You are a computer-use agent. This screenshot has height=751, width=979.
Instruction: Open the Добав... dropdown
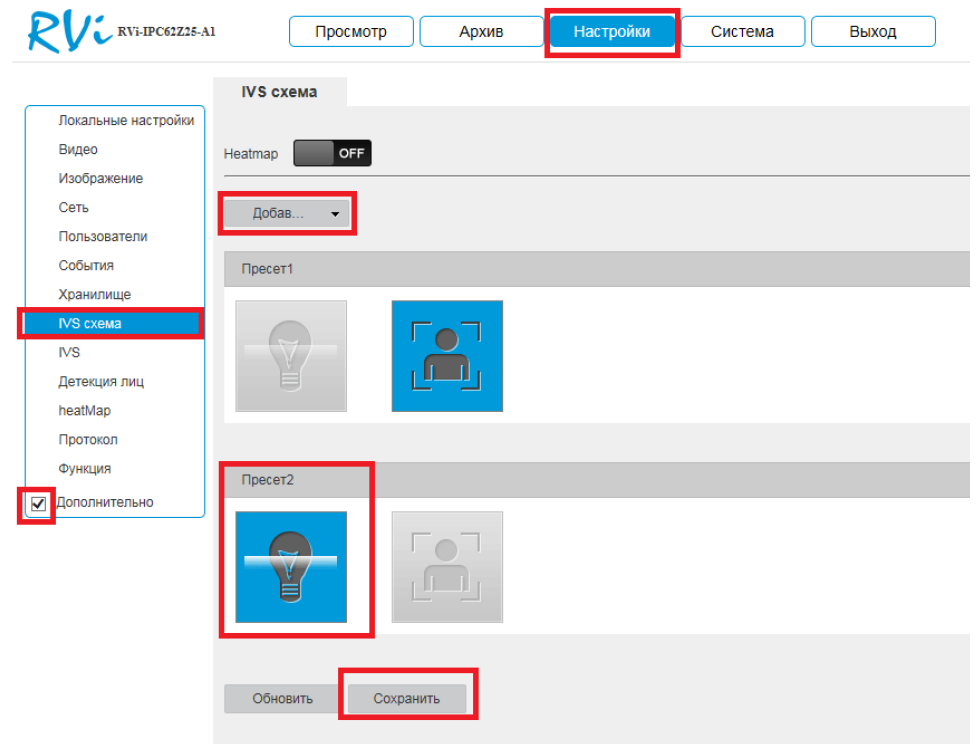[x=287, y=213]
